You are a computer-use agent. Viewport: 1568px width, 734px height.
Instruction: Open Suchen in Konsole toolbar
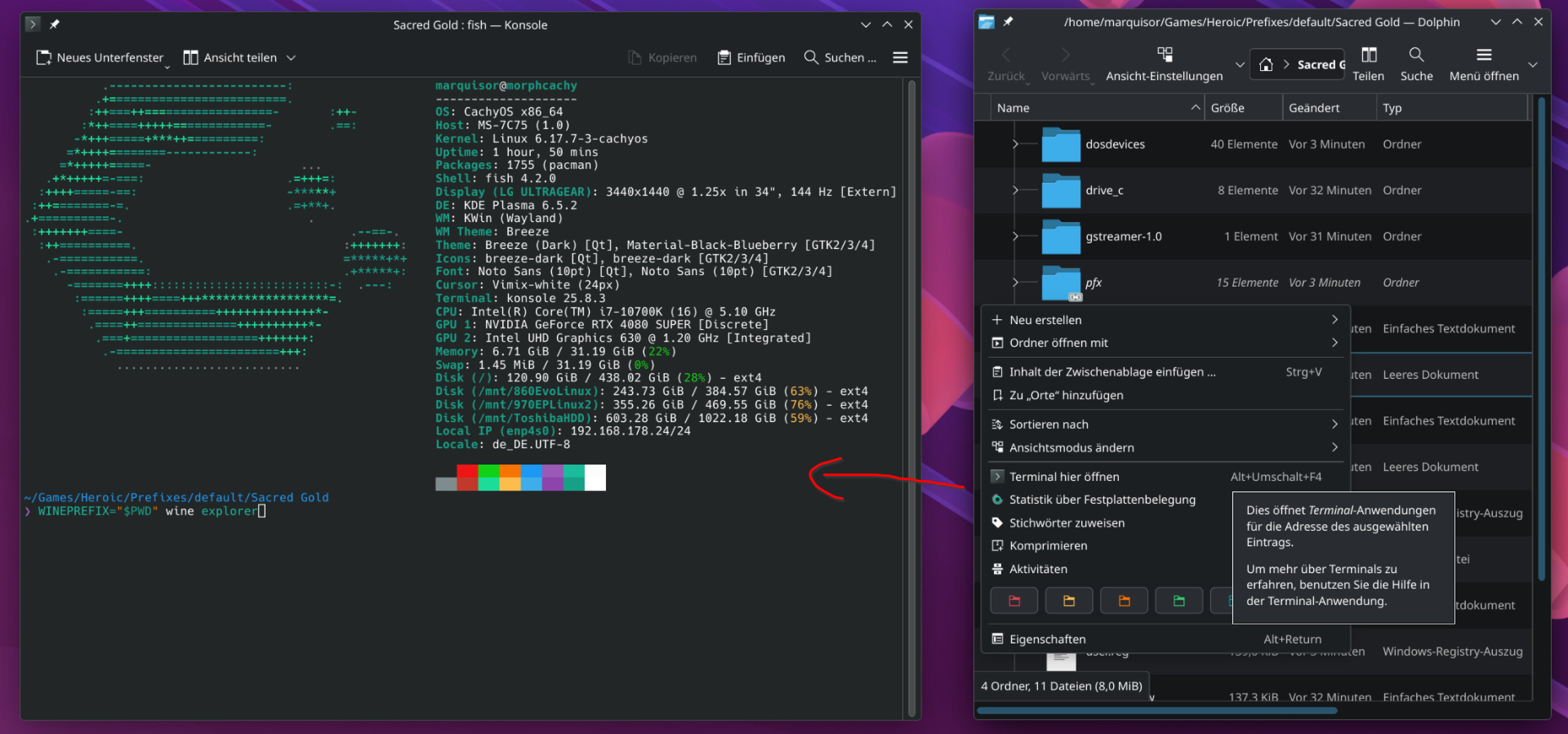point(840,58)
